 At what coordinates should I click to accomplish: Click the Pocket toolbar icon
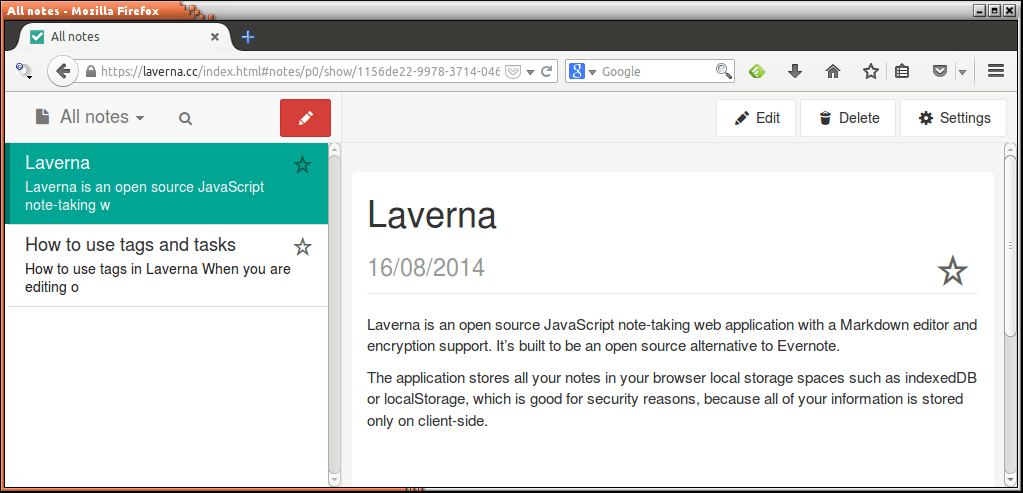pos(939,71)
